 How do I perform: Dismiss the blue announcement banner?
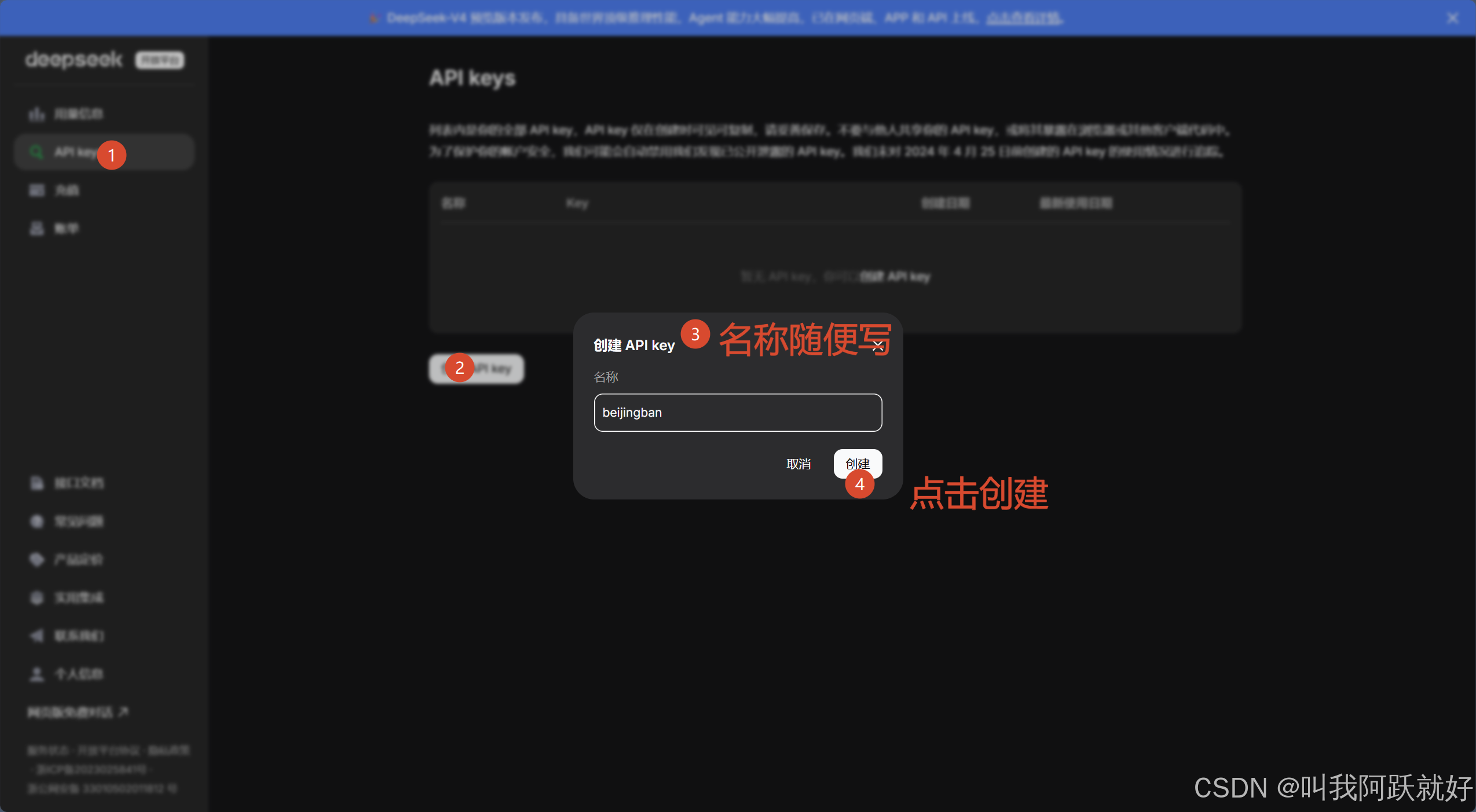click(x=1452, y=18)
